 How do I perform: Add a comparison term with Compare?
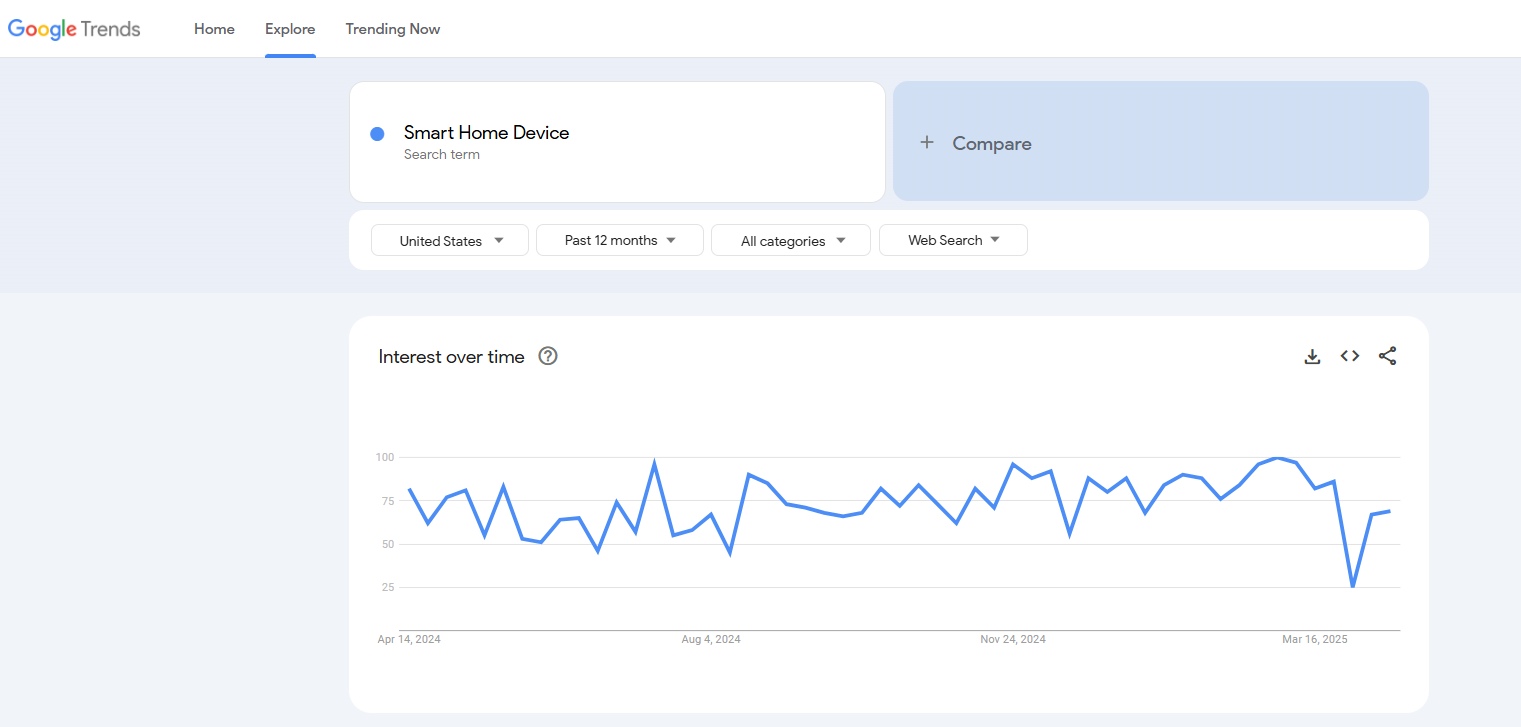1161,141
